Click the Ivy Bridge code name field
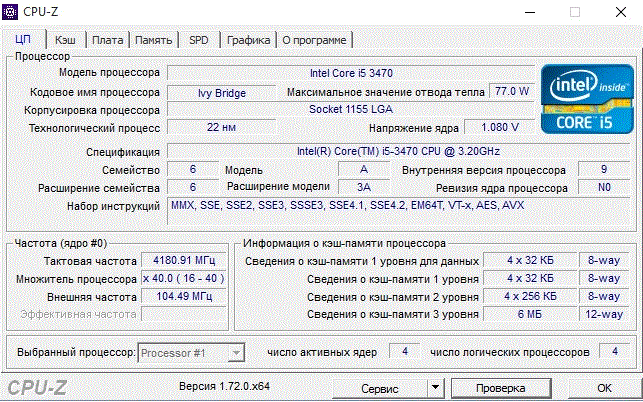 pyautogui.click(x=221, y=93)
